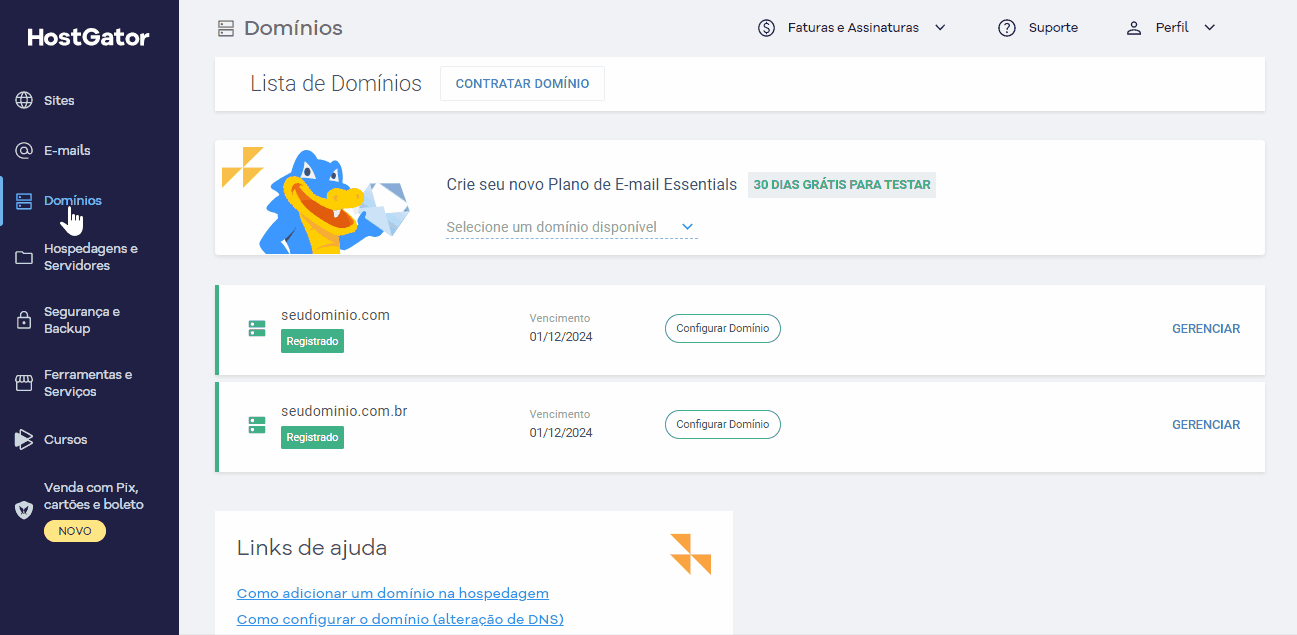The height and width of the screenshot is (635, 1297).
Task: Click the Ferramentas e Serviços store icon
Action: (24, 383)
